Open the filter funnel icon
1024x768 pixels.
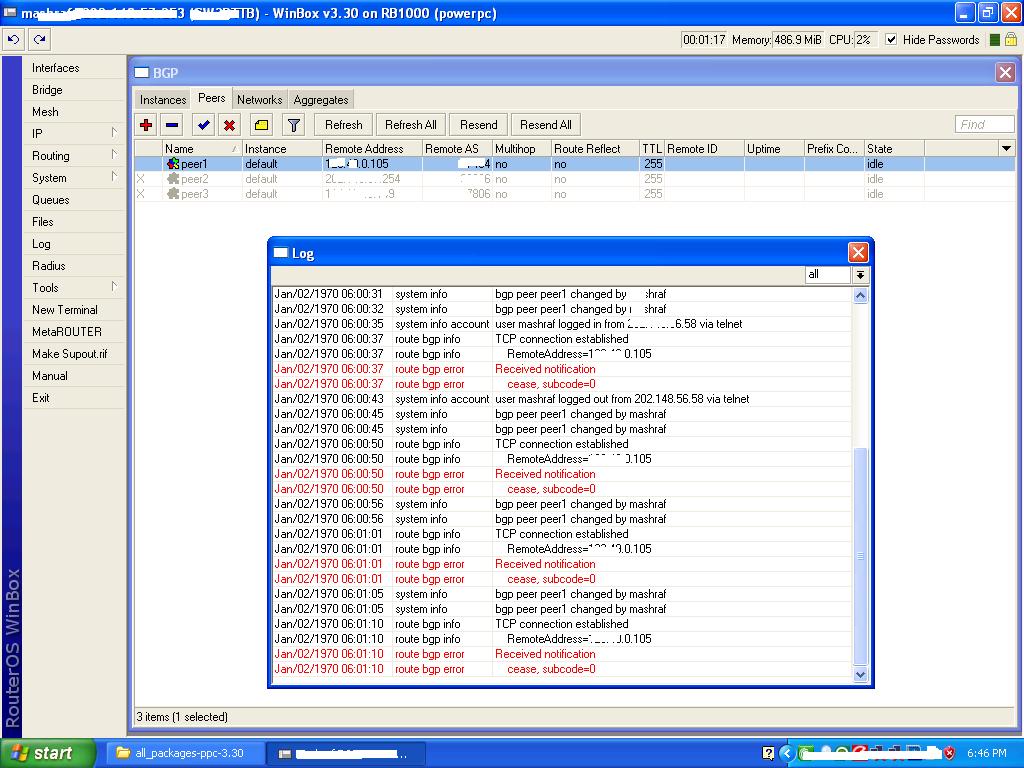click(294, 125)
